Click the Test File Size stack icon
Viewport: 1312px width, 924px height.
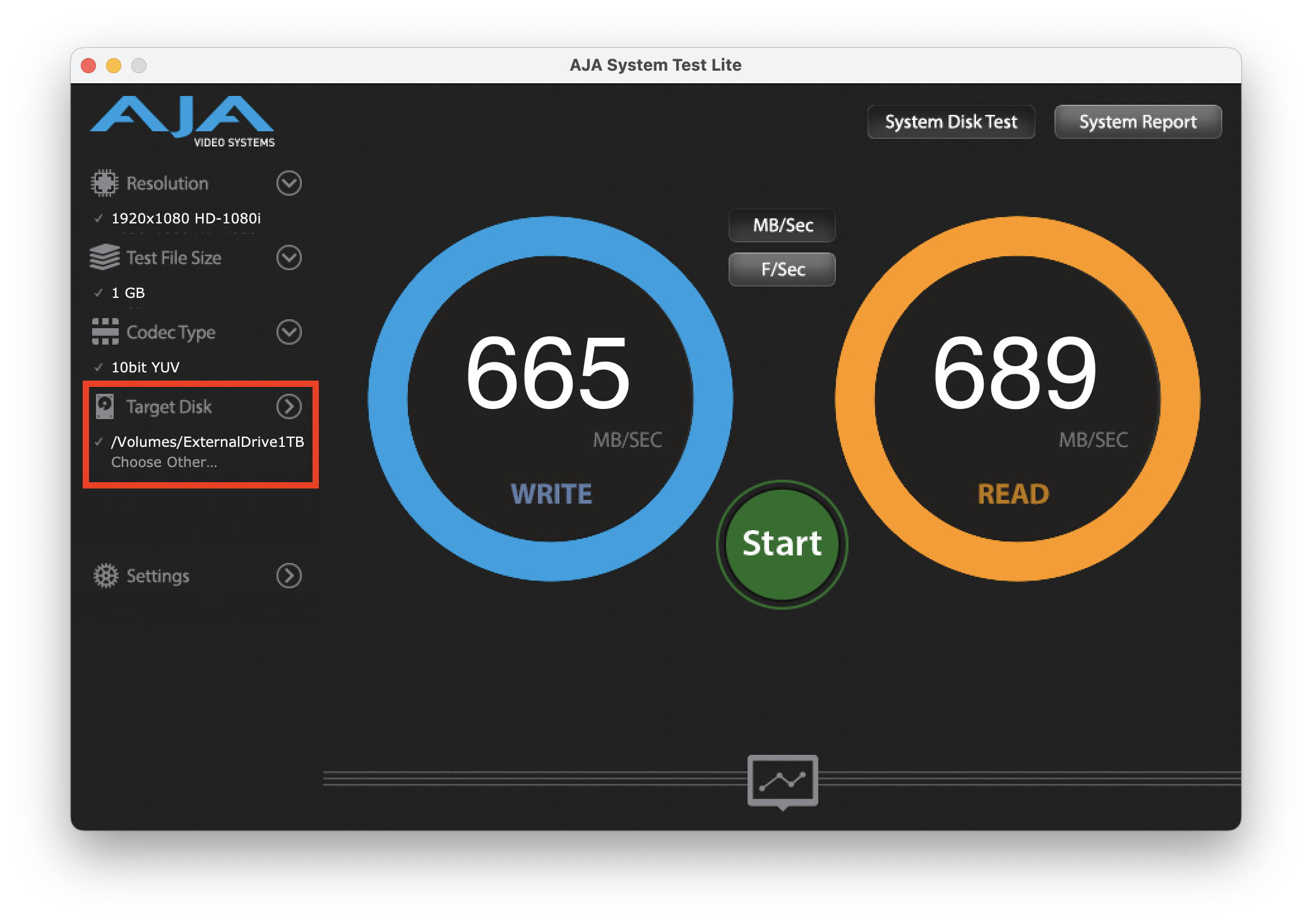[104, 258]
